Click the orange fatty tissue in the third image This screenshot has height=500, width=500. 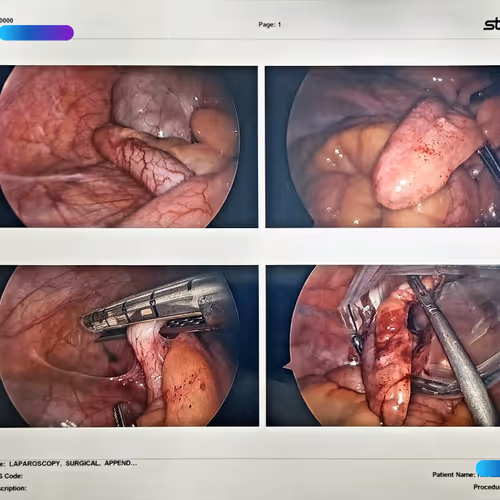188,380
